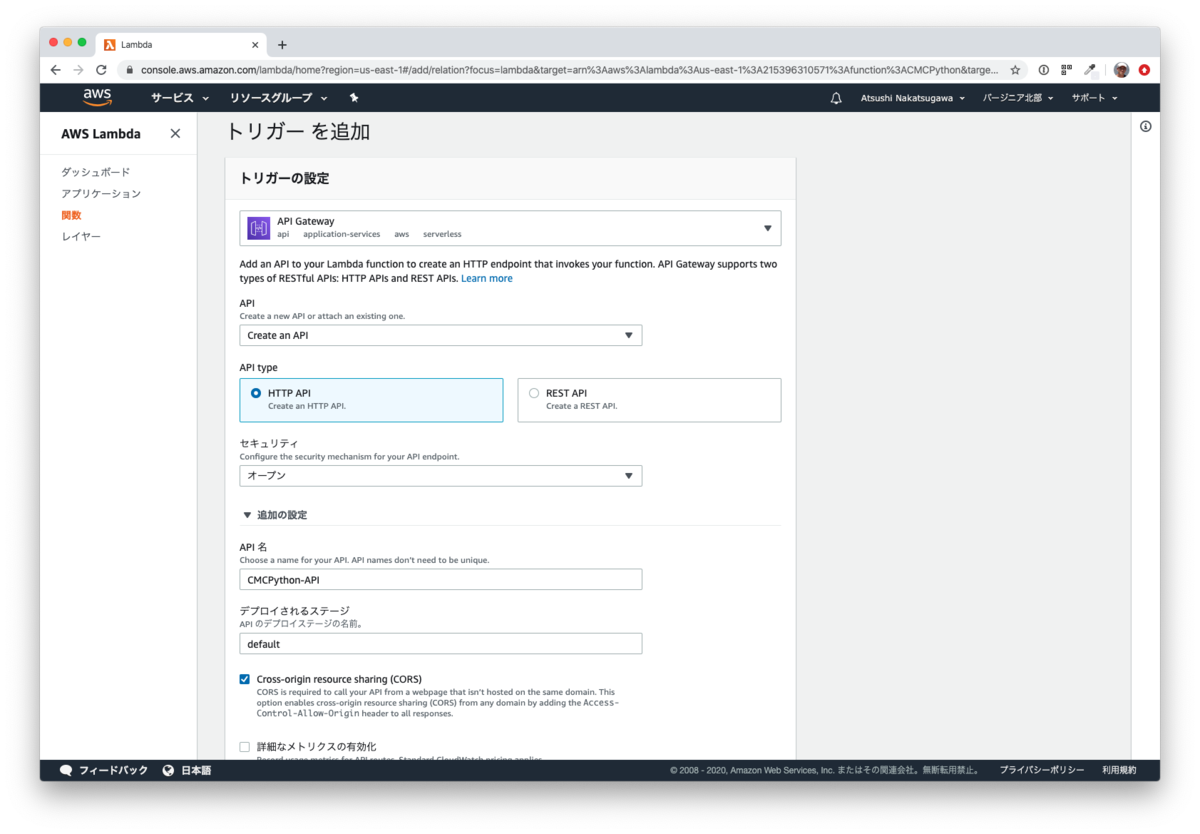1200x834 pixels.
Task: Open the notifications bell icon
Action: (836, 98)
